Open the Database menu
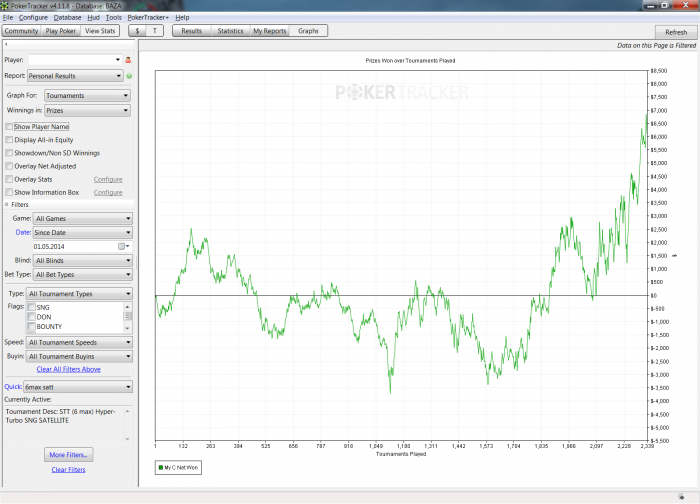The image size is (700, 504). (x=68, y=18)
